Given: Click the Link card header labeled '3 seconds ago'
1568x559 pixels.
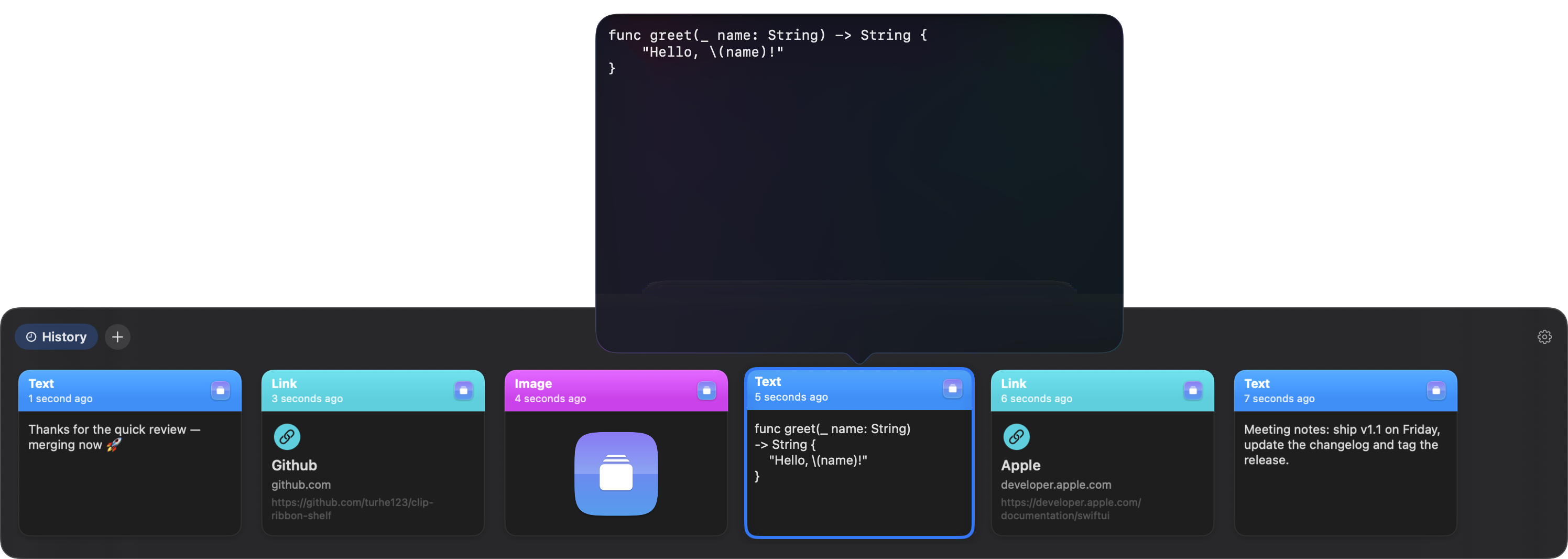Looking at the screenshot, I should coord(373,390).
